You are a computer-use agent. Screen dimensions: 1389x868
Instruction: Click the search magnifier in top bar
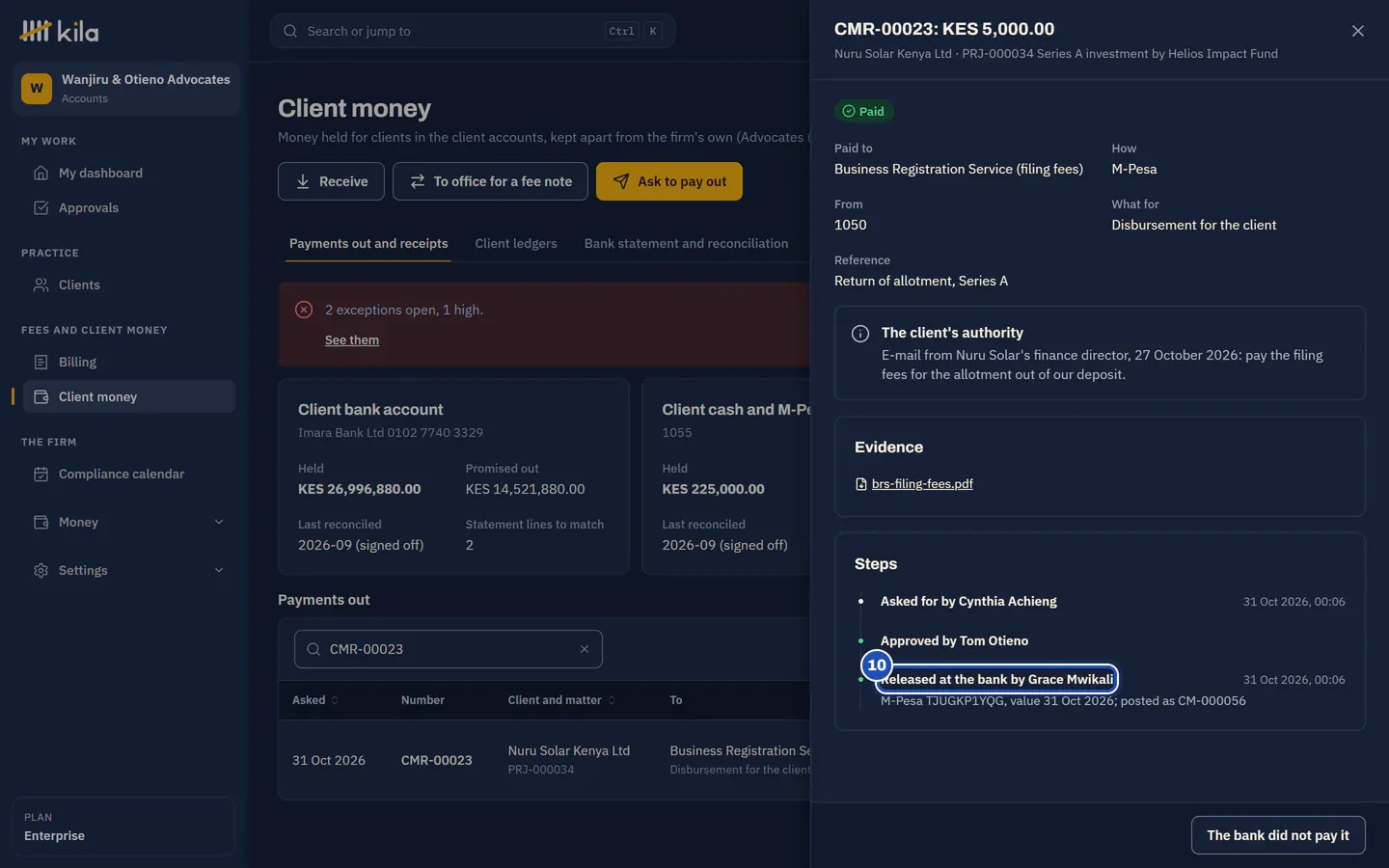(x=290, y=31)
